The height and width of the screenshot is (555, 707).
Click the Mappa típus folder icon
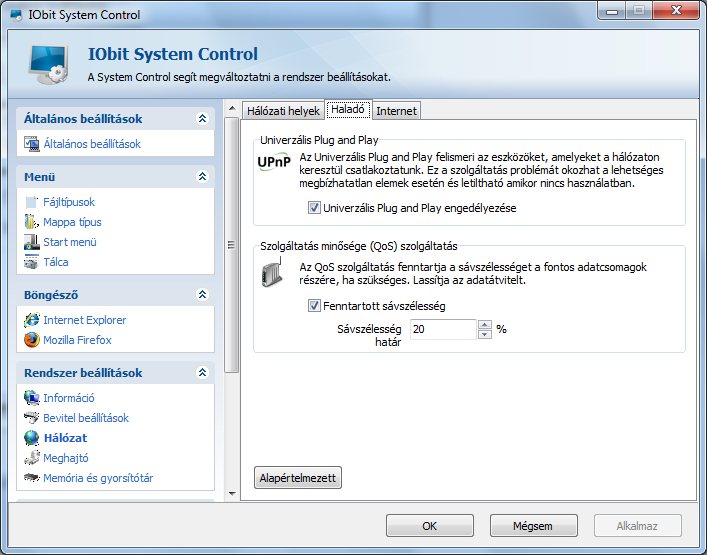(32, 222)
